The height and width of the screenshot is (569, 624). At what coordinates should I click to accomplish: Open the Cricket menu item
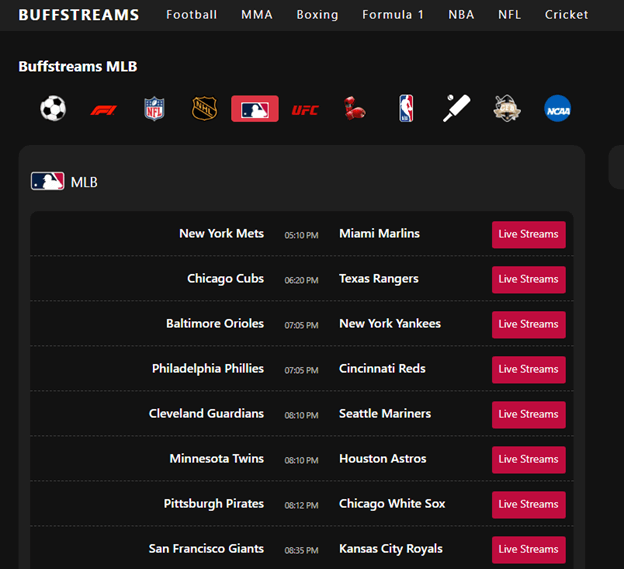566,15
